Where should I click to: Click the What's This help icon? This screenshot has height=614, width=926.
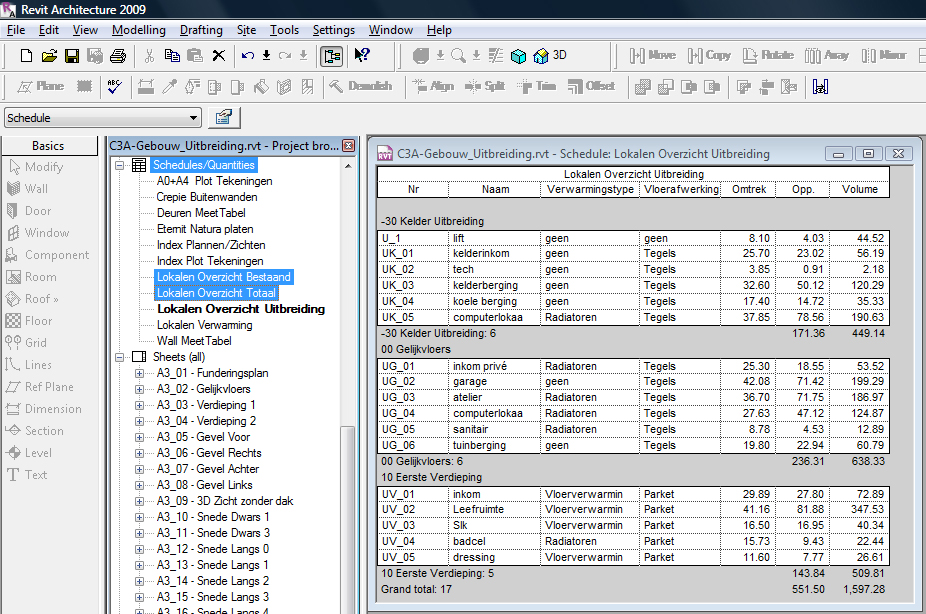361,55
